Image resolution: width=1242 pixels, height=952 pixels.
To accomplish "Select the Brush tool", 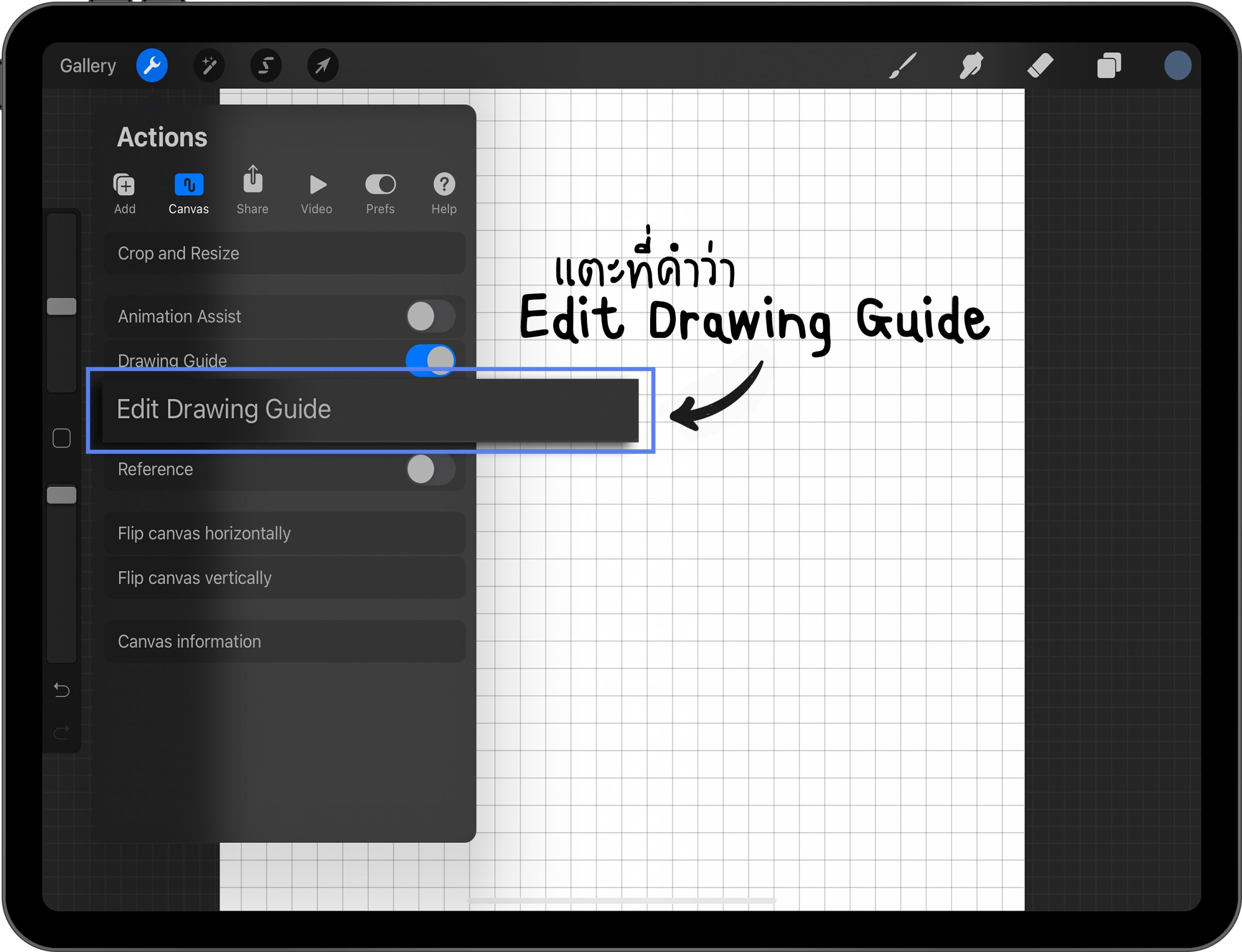I will coord(902,66).
